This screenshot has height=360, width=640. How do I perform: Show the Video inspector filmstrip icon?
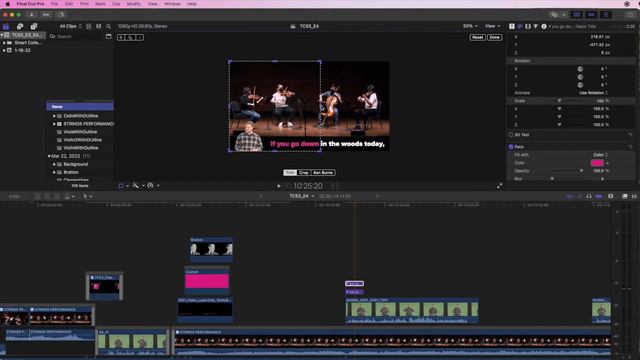528,26
